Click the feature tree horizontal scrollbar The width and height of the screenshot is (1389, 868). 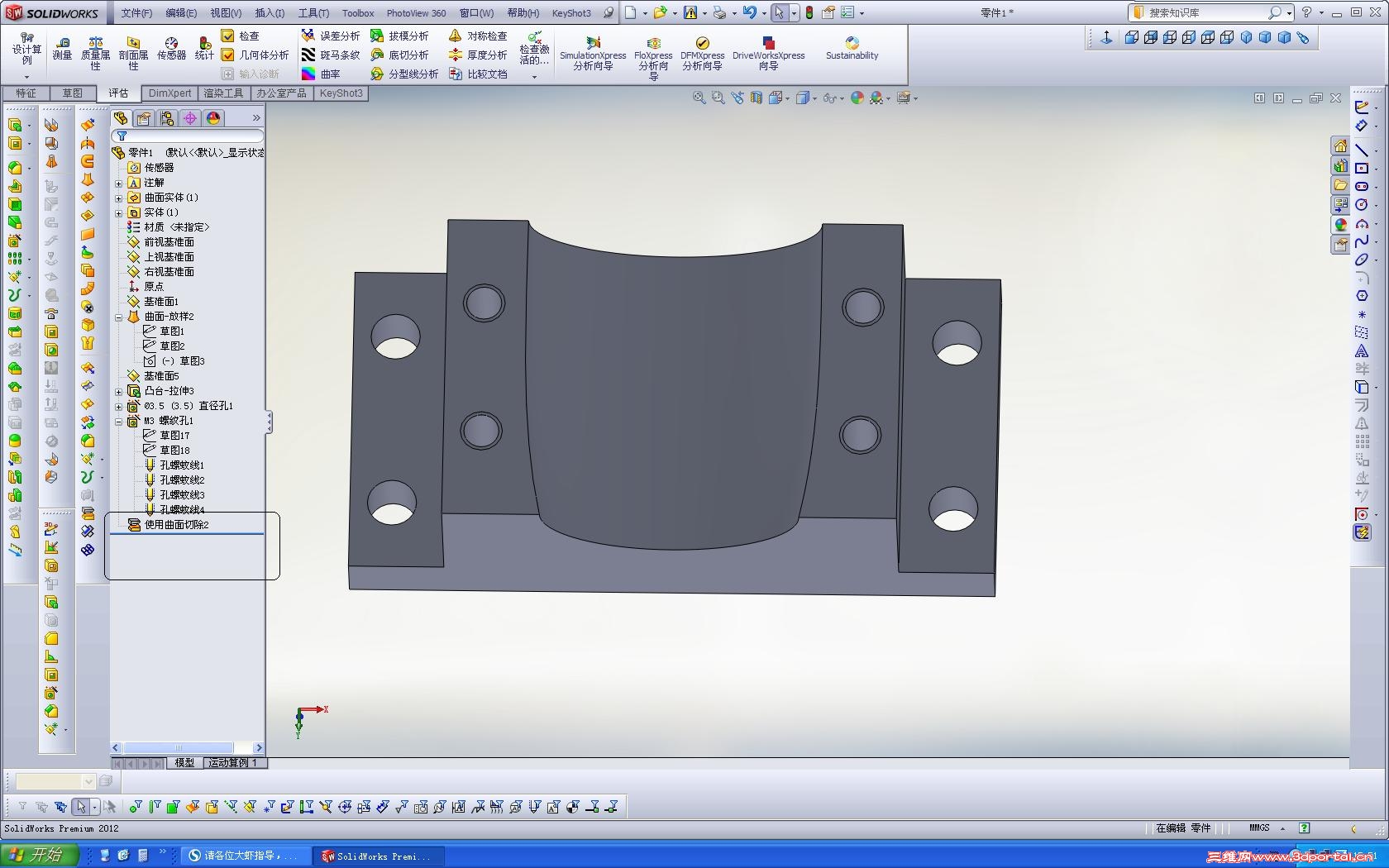pos(188,748)
